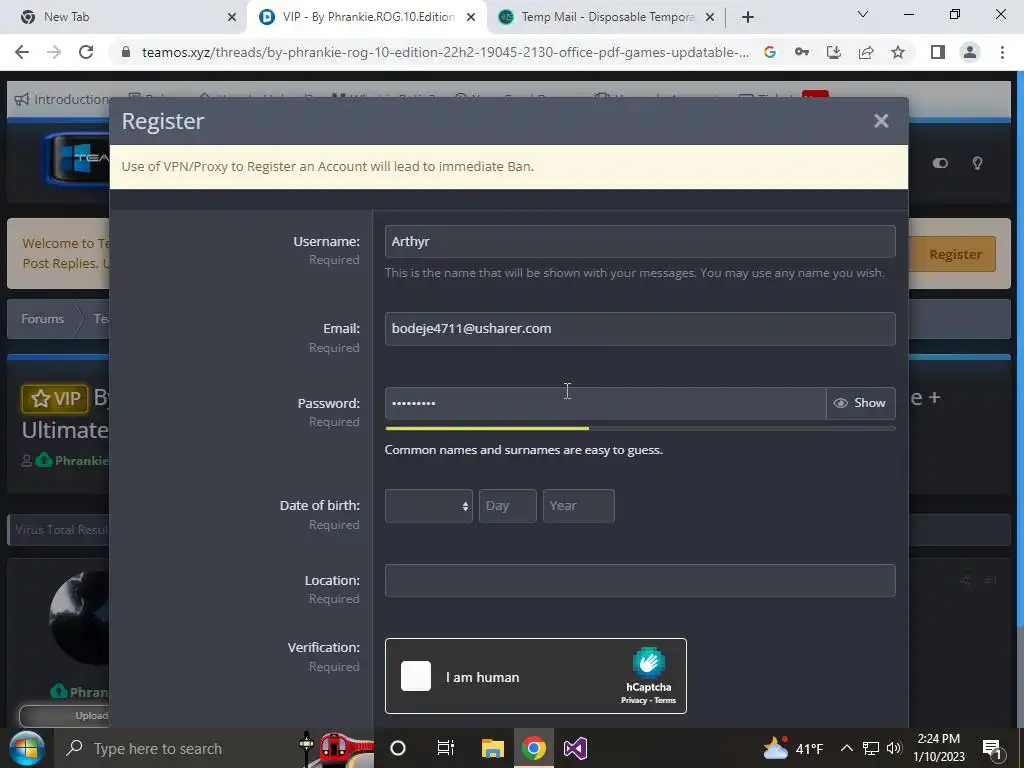Click the install app icon in address bar

click(834, 52)
